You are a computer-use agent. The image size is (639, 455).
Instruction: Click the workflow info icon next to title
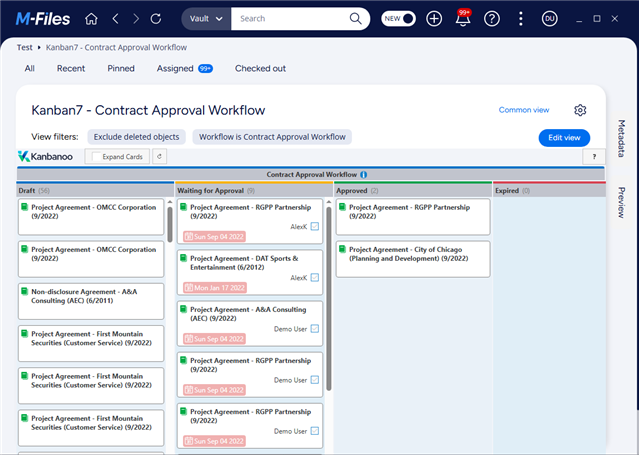pyautogui.click(x=363, y=174)
